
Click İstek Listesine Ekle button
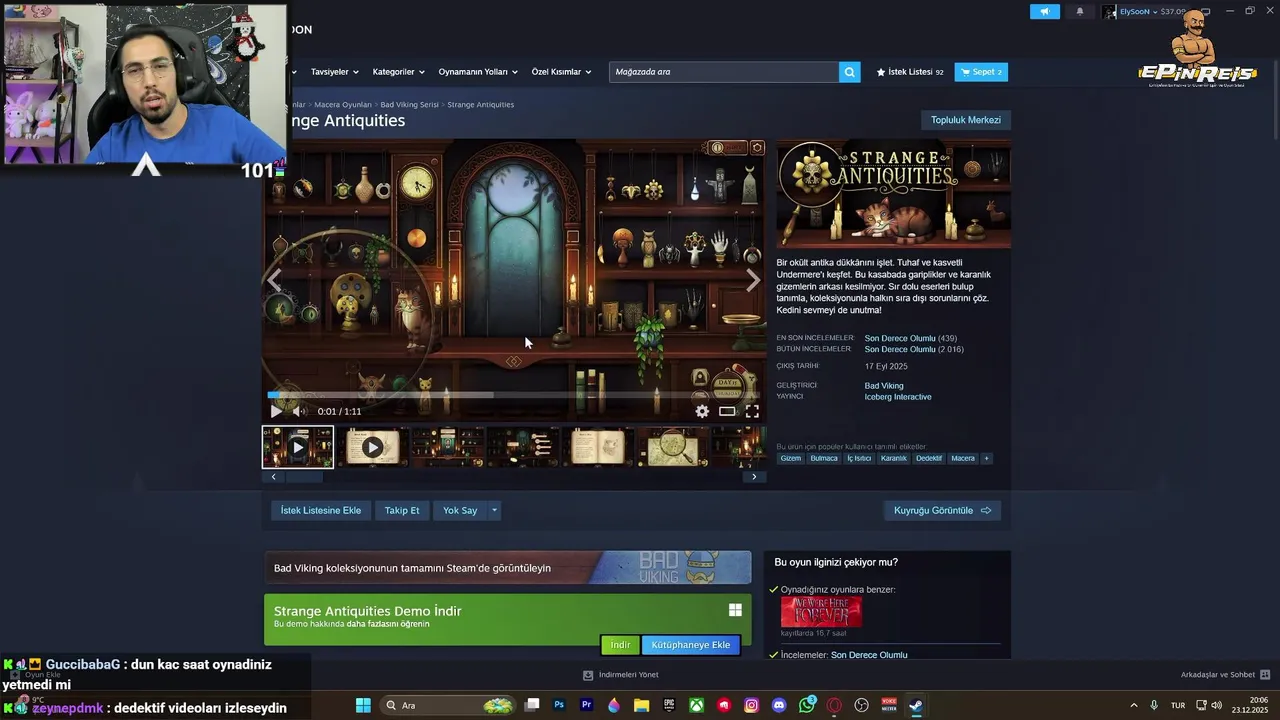321,511
